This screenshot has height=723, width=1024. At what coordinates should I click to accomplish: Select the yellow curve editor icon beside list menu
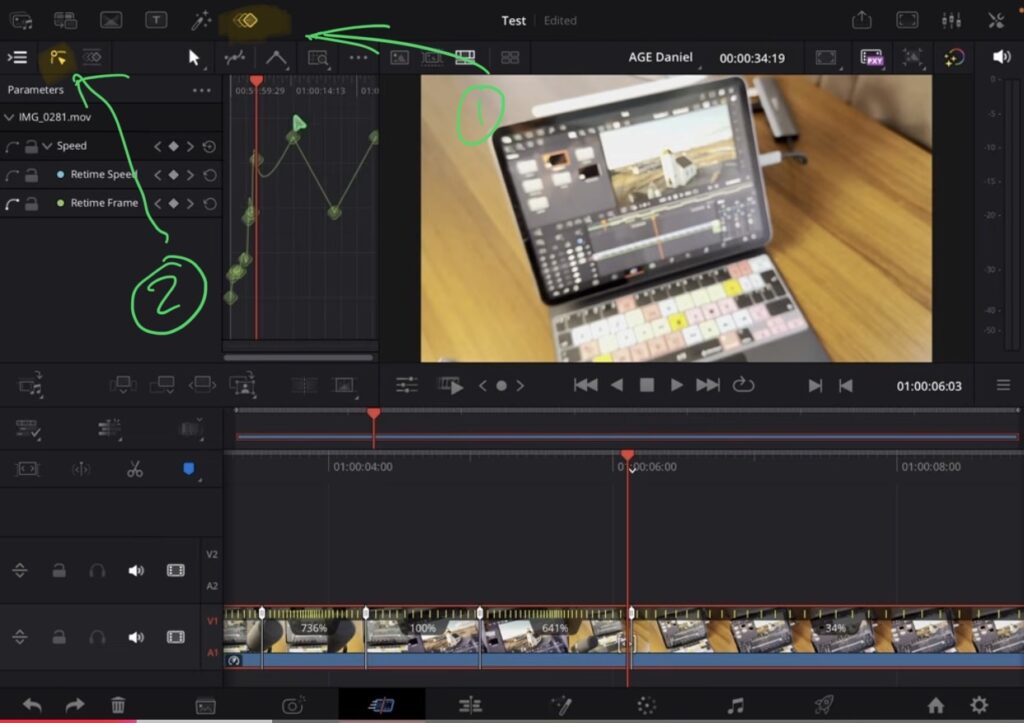click(x=58, y=57)
